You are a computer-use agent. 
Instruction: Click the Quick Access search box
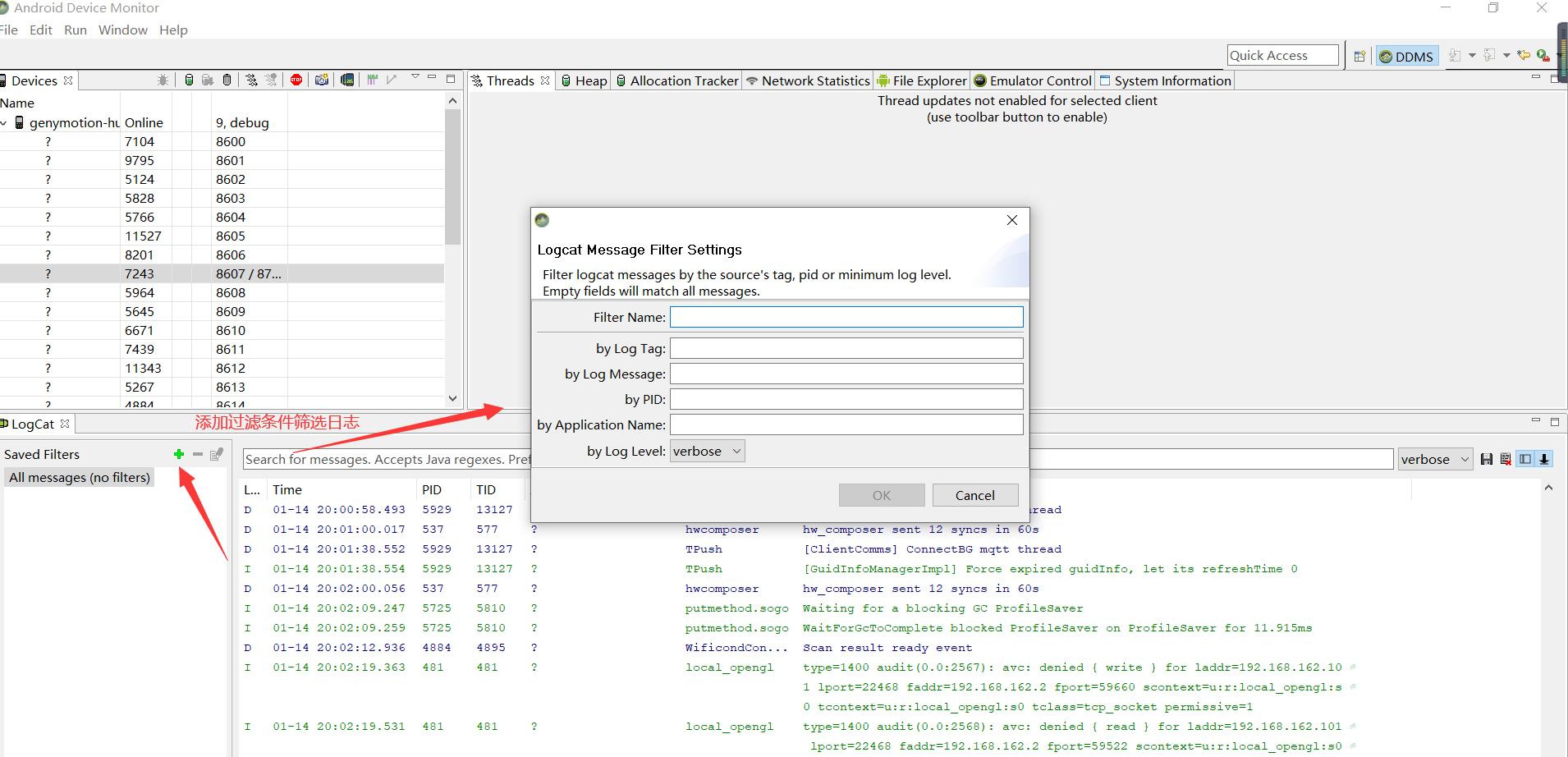(x=1283, y=55)
